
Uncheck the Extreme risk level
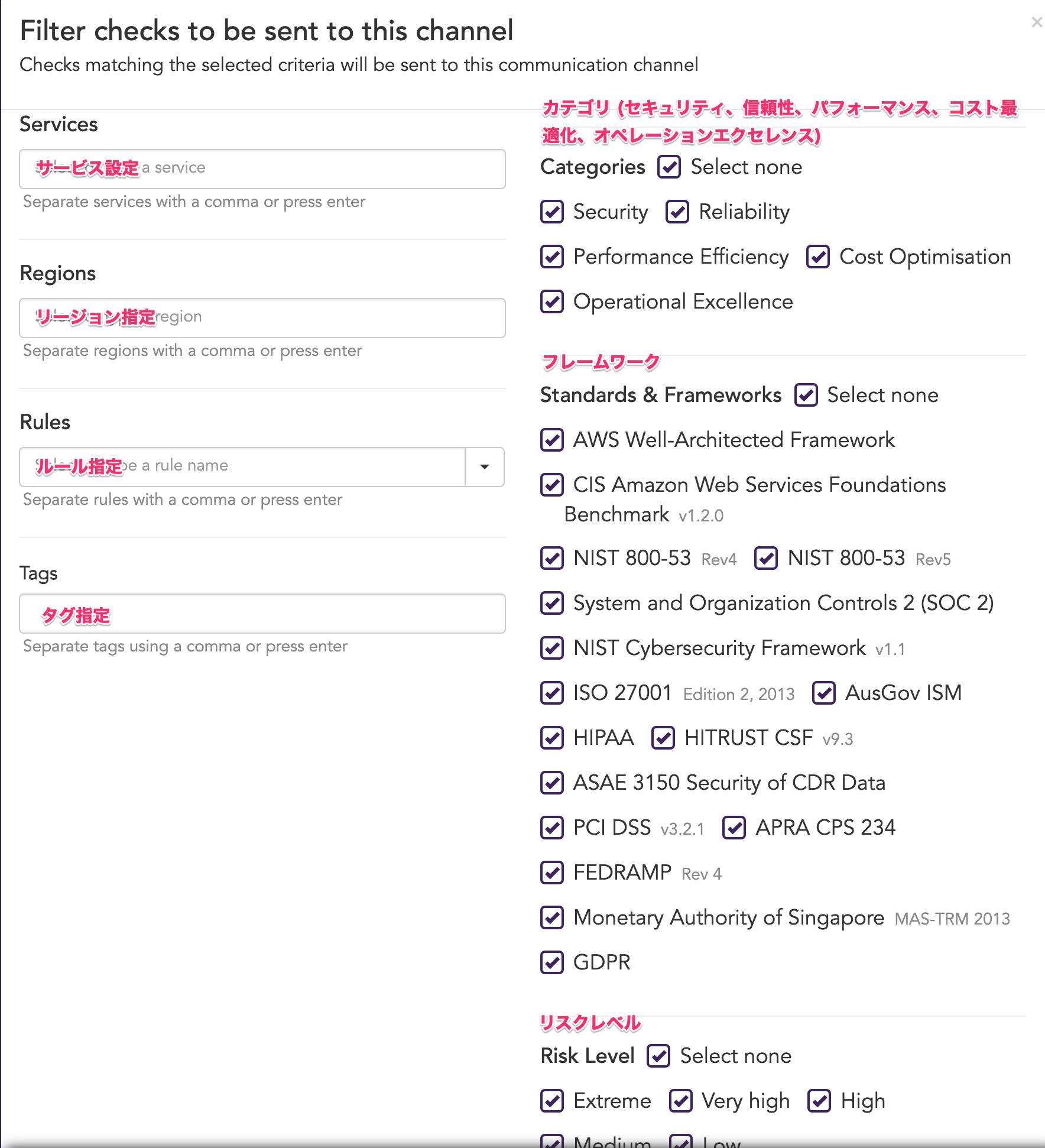552,1101
